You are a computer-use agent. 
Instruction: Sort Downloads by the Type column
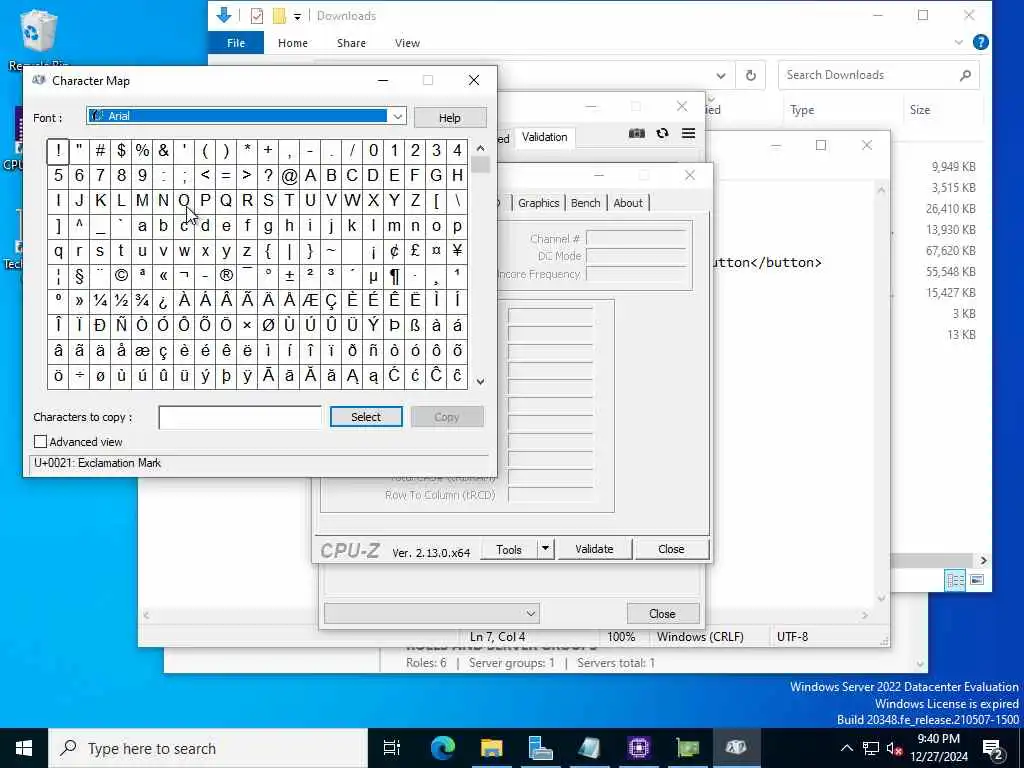click(x=802, y=110)
